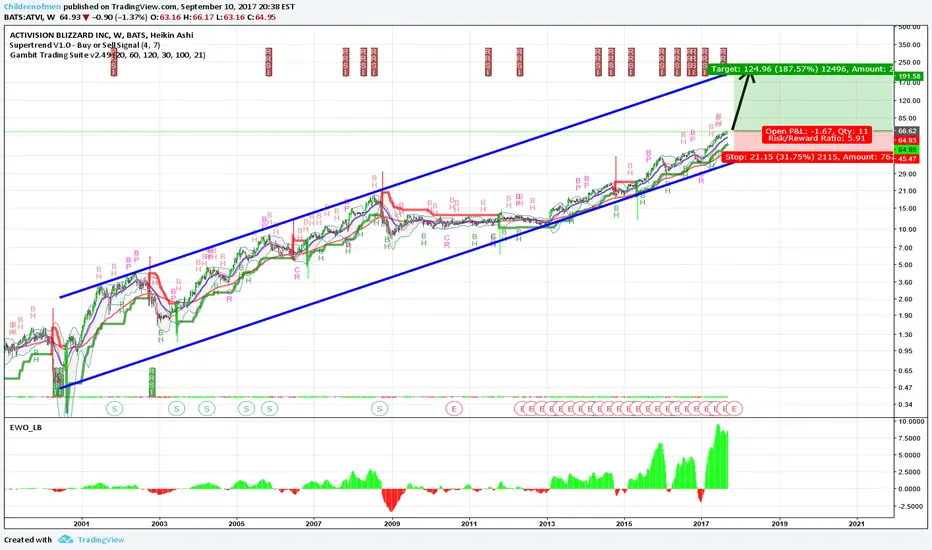Screen dimensions: 932x550
Task: Click the 66.62 price tag on axis
Action: [908, 131]
